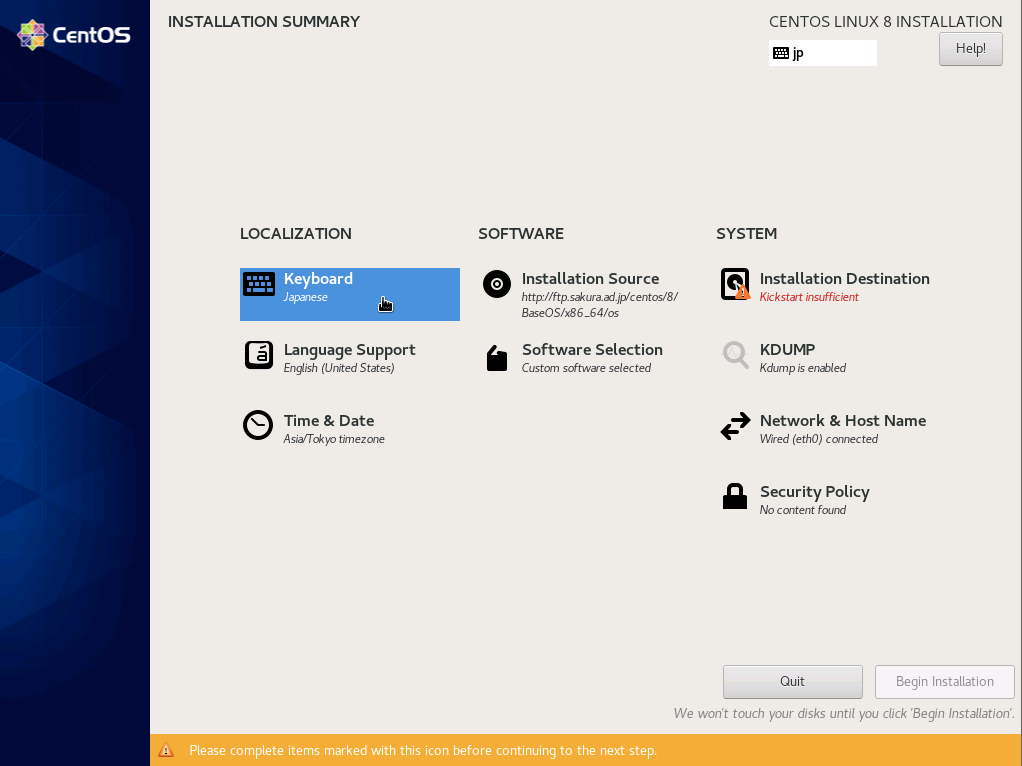Click the Security Policy padlock icon
Screen dimensions: 1022x766
pos(735,497)
